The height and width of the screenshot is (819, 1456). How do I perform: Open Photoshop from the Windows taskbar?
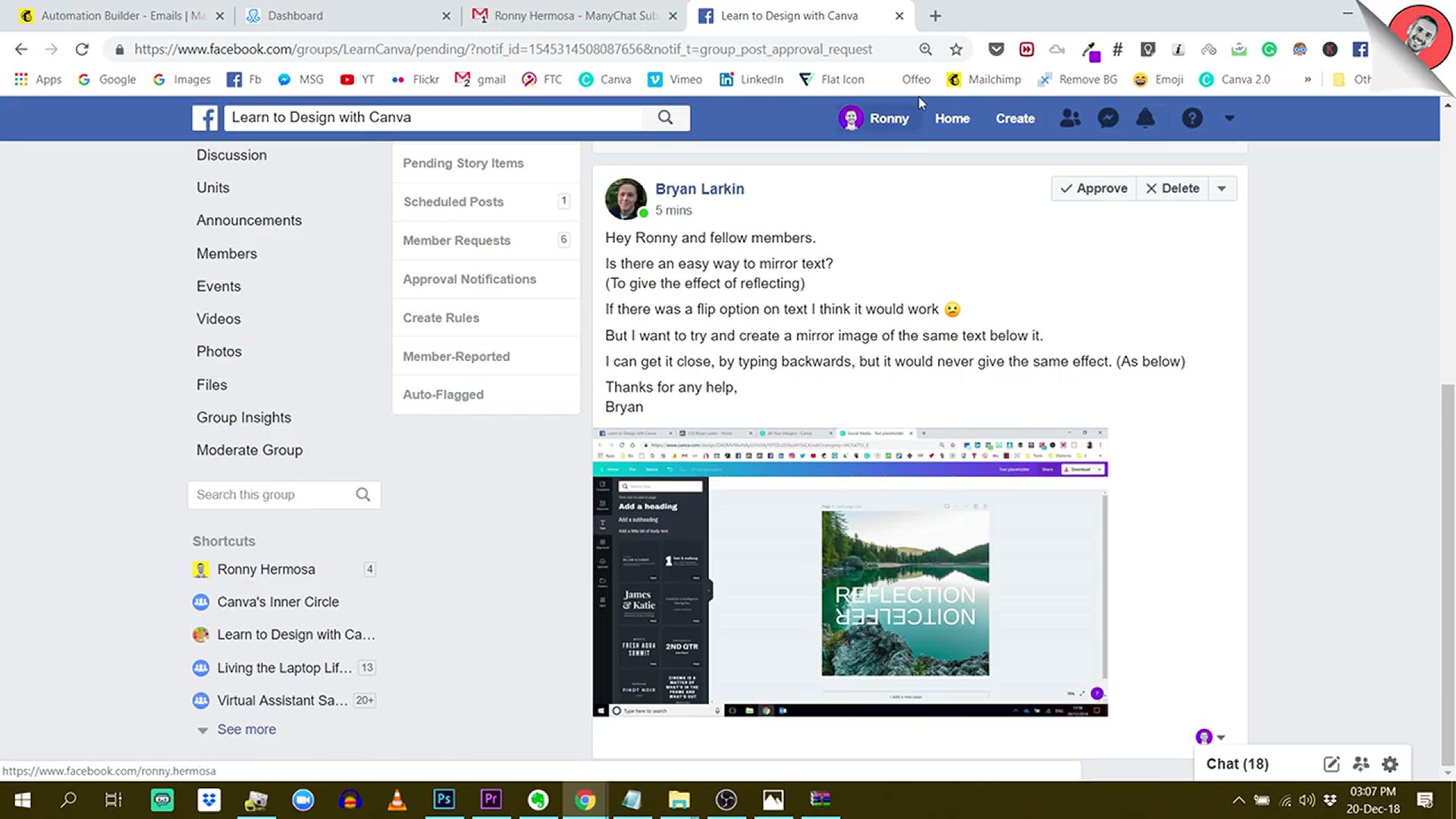444,799
